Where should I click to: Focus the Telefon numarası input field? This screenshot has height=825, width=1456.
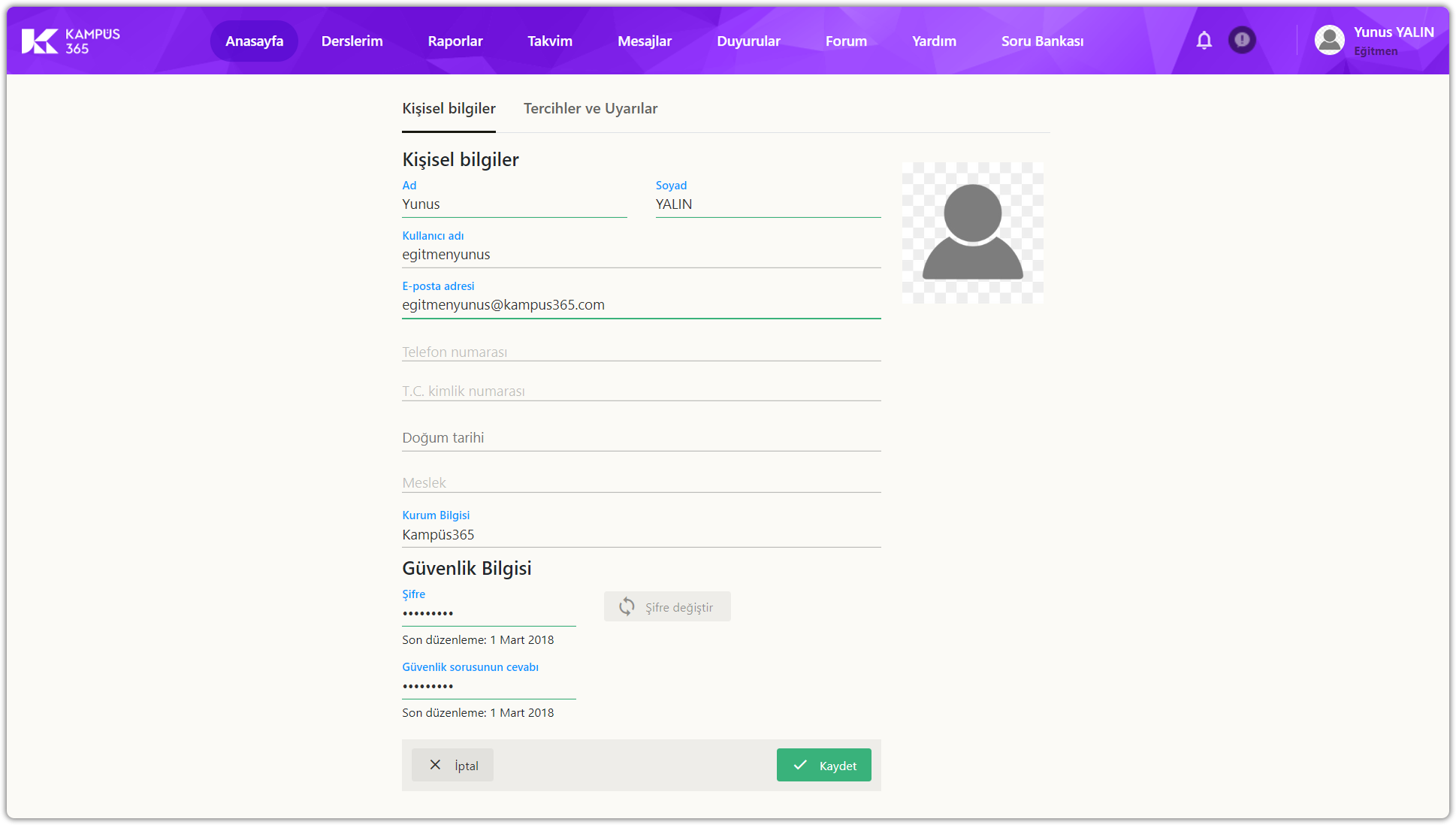click(640, 352)
